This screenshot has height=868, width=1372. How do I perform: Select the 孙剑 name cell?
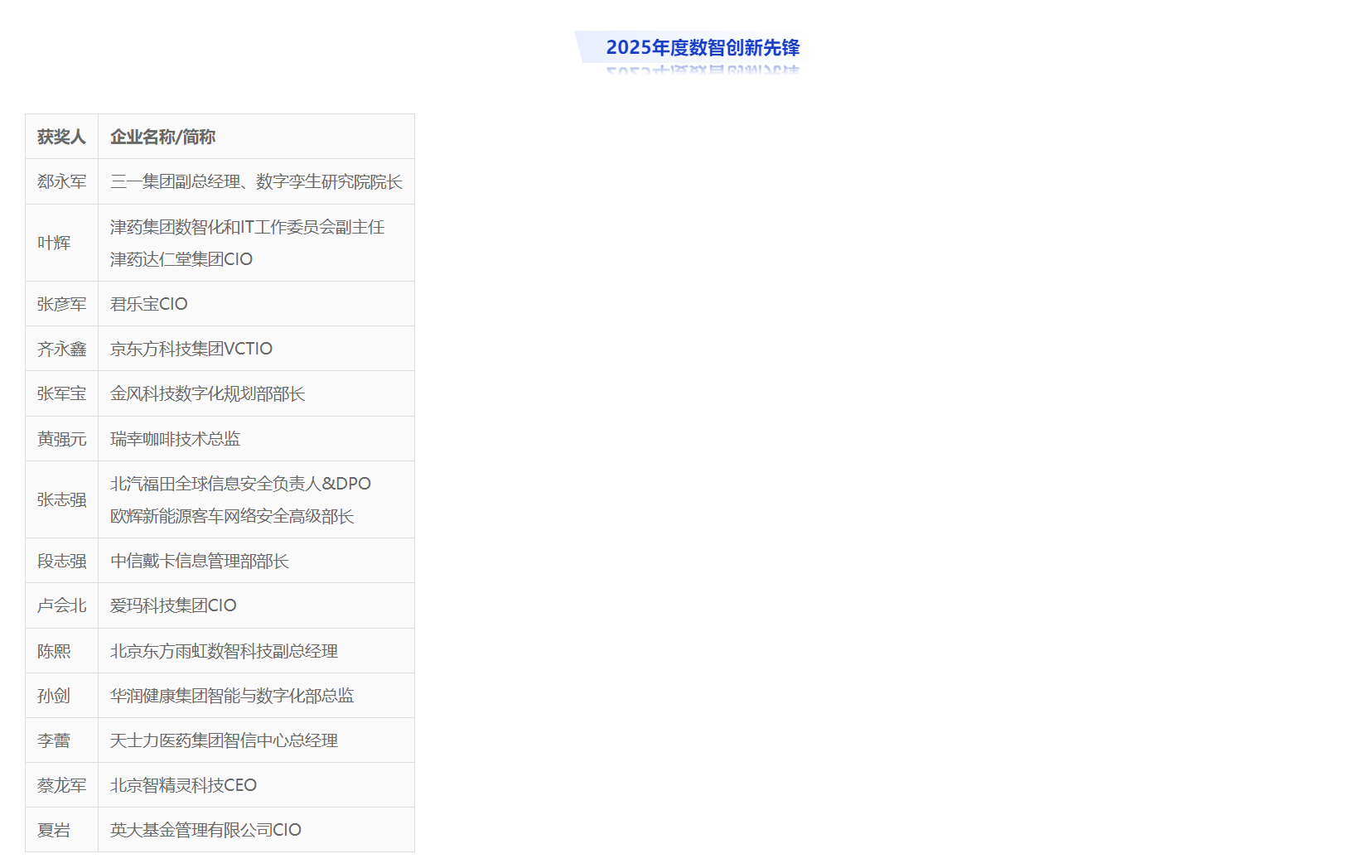[x=54, y=696]
